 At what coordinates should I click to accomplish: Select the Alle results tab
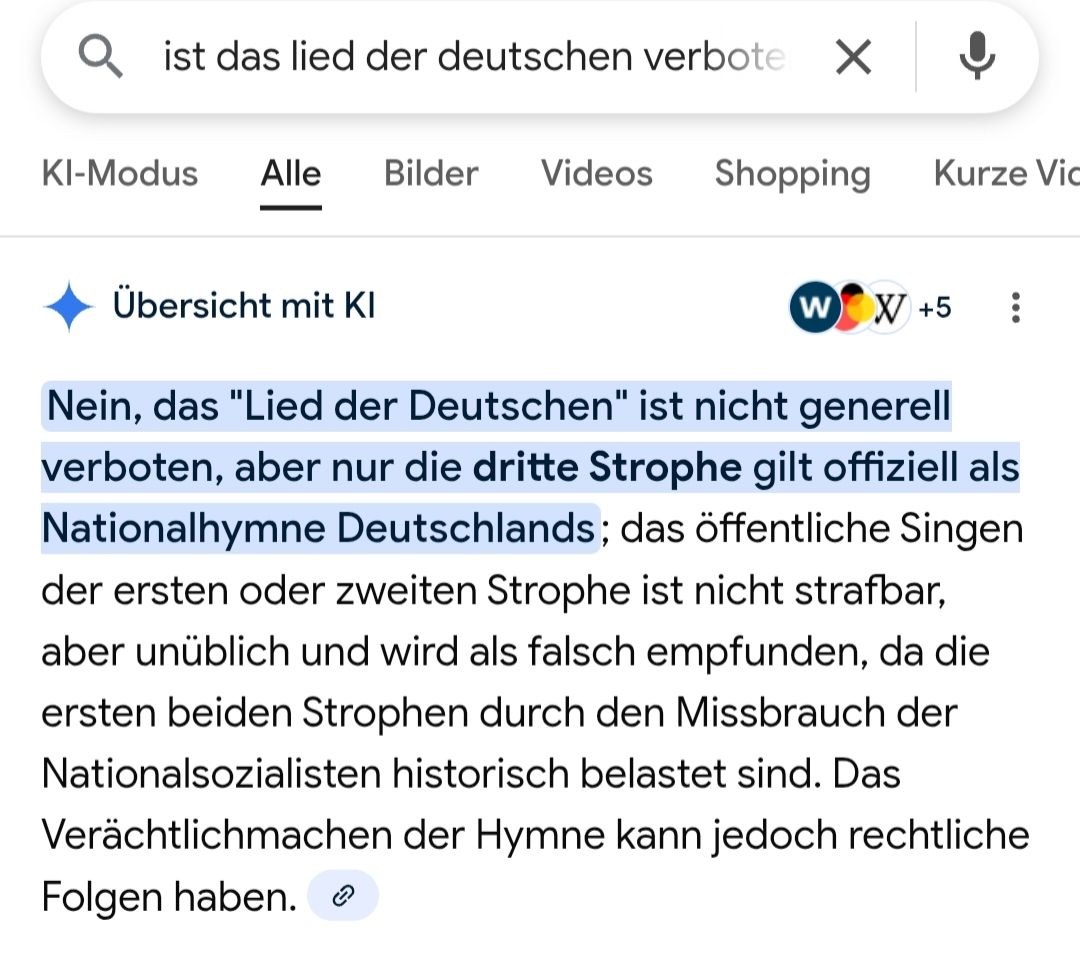(x=291, y=174)
